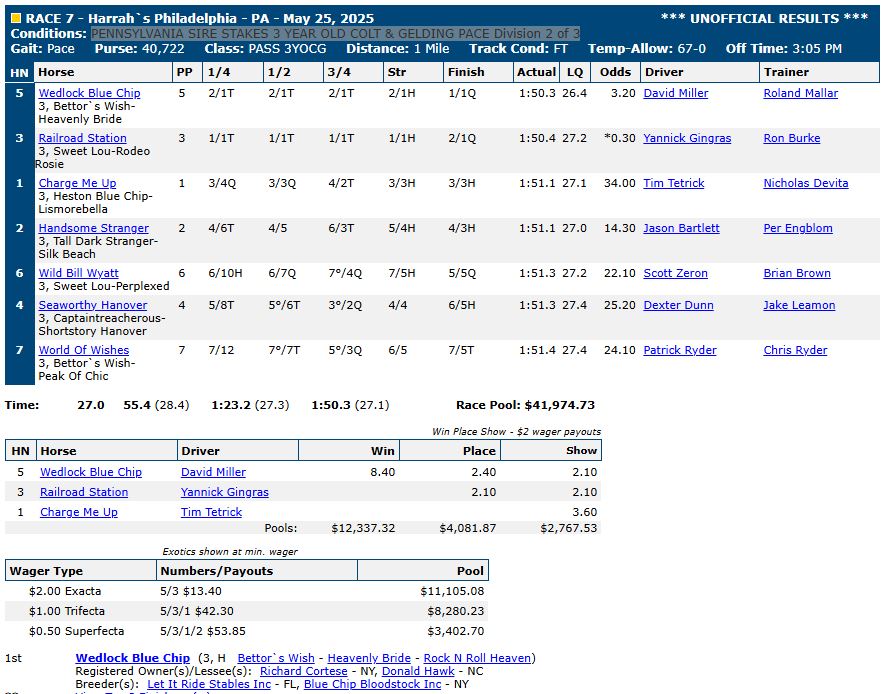
Task: Click the highlighted Pennsylvania Sire Stakes conditions text
Action: click(x=335, y=33)
